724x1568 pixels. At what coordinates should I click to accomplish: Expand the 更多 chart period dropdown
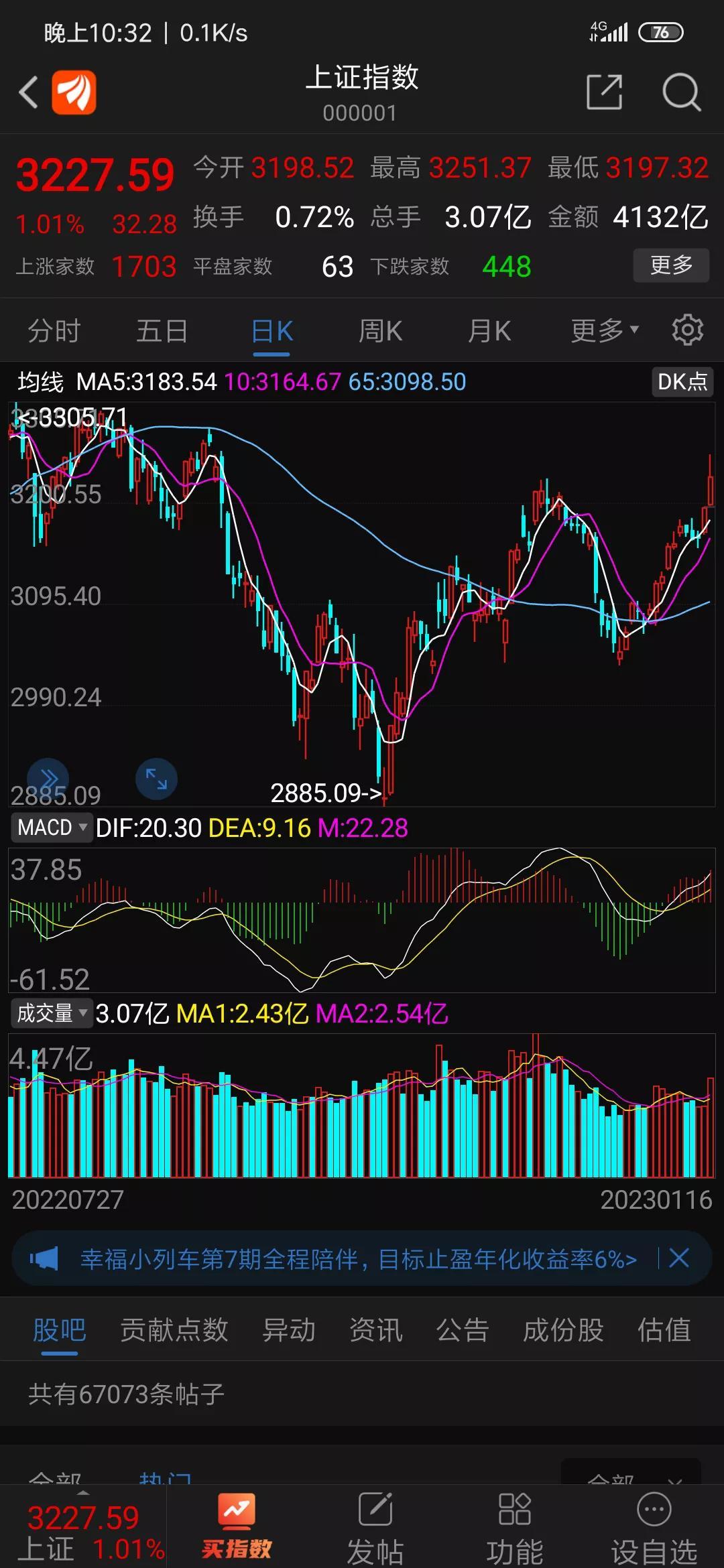(604, 330)
